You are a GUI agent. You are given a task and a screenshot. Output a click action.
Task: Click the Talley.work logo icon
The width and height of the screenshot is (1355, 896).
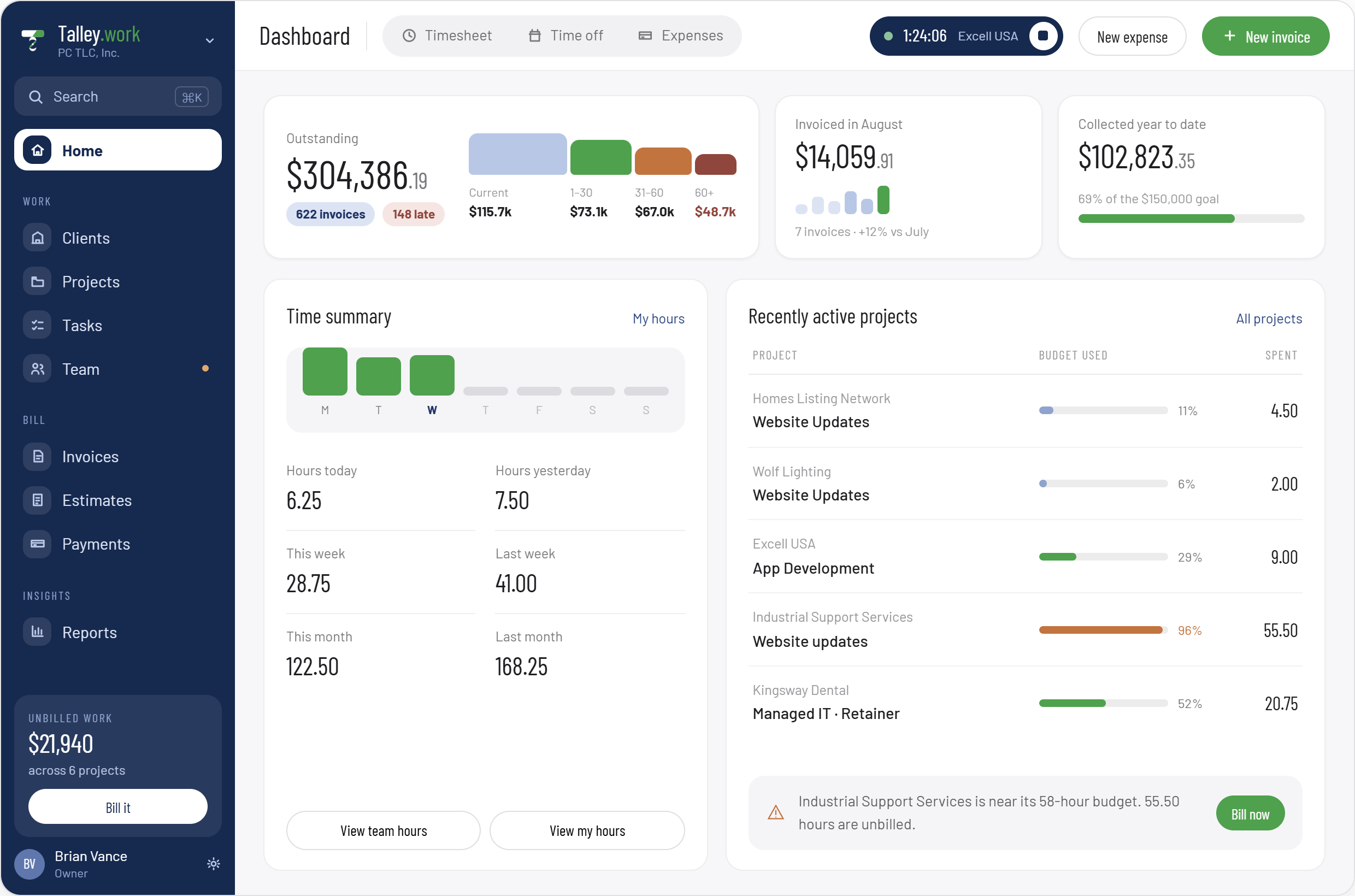point(33,39)
